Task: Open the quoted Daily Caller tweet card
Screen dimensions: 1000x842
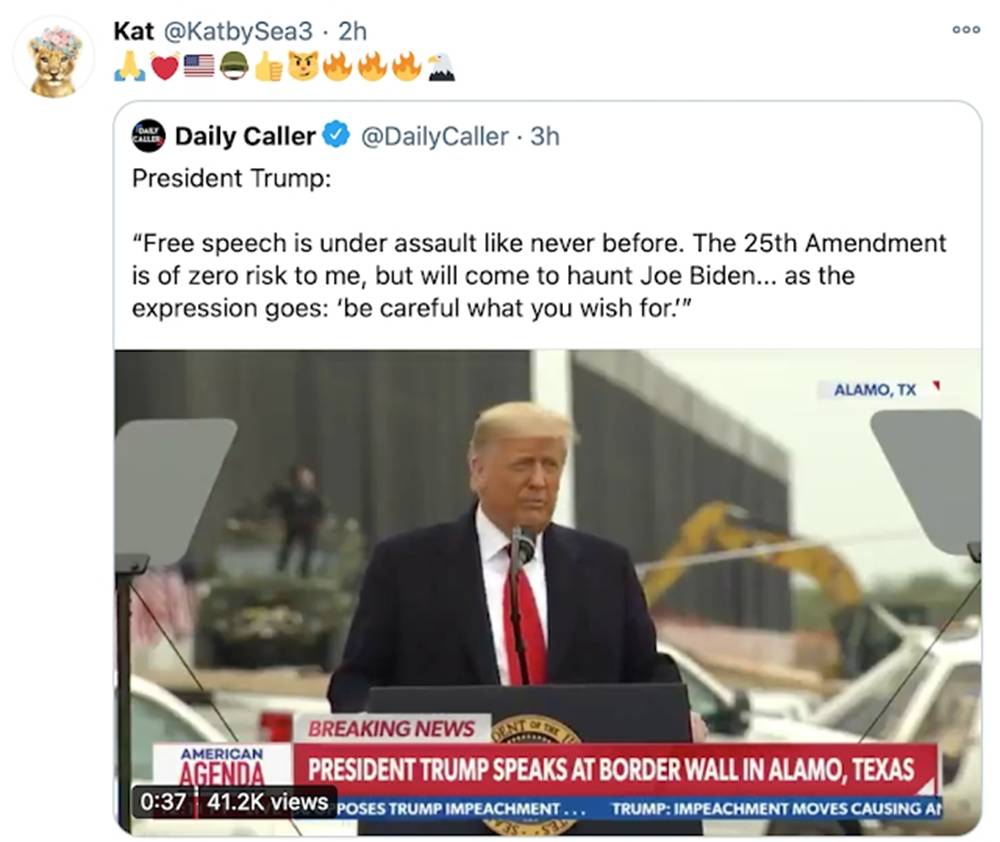Action: (x=550, y=250)
